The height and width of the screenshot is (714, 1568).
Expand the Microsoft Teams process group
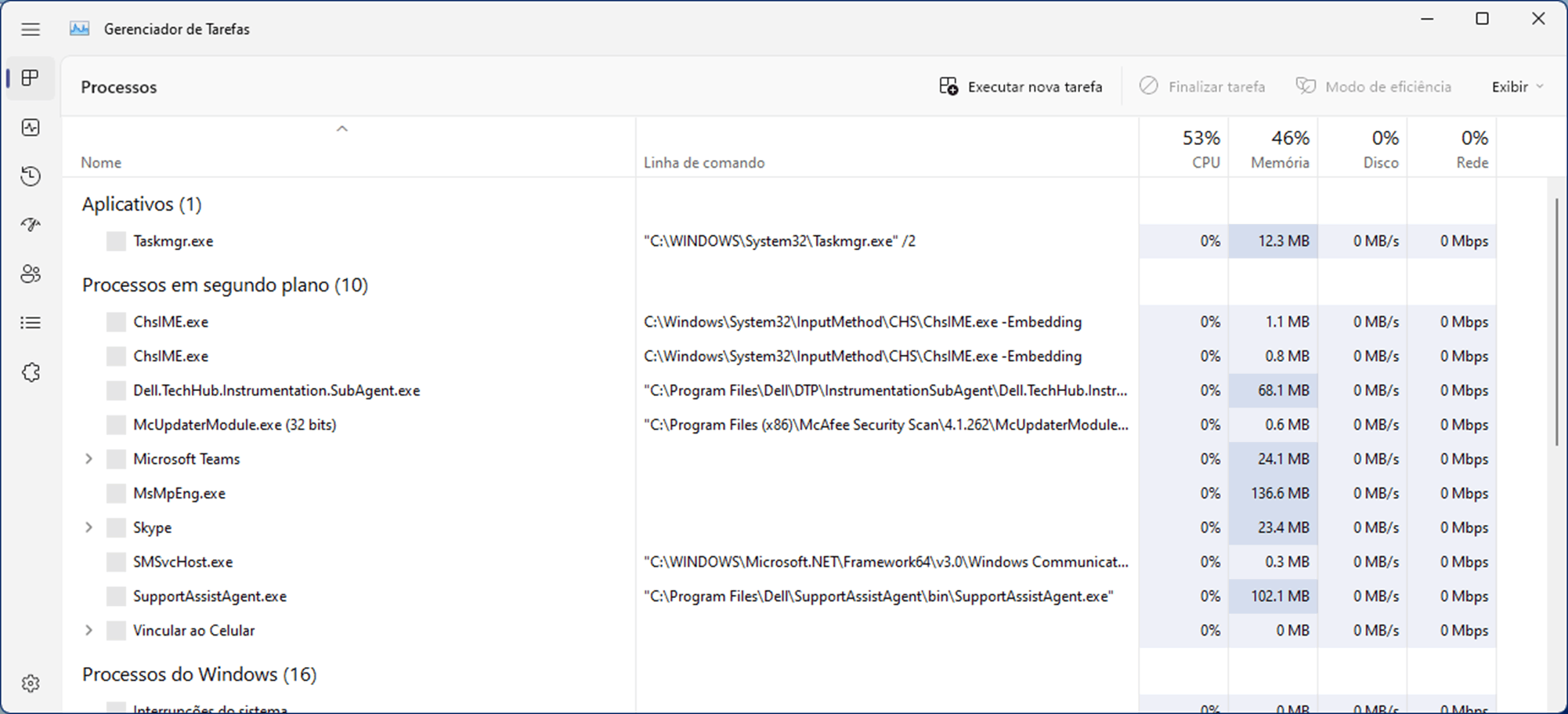pos(89,459)
